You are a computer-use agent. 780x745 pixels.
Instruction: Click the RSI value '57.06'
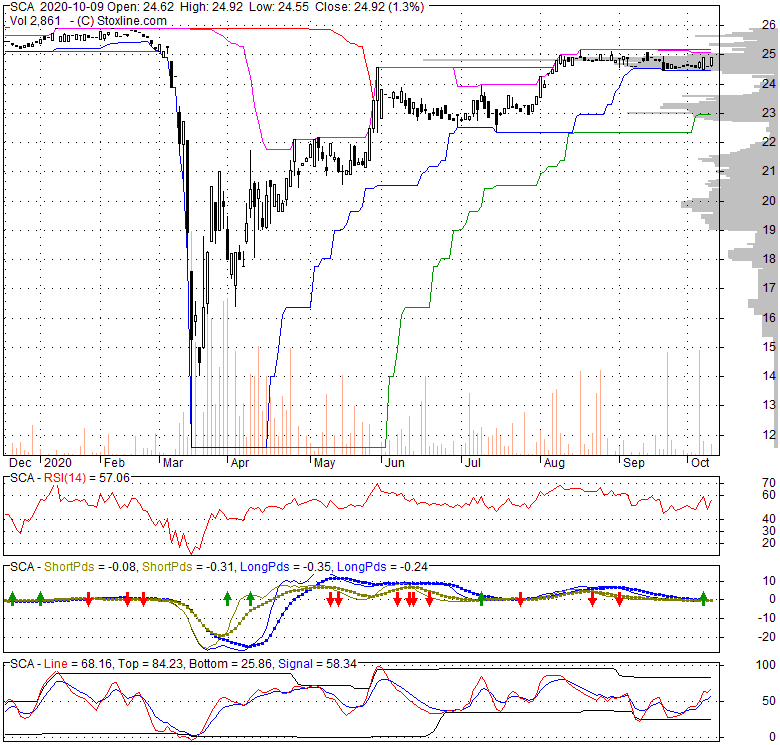click(114, 478)
